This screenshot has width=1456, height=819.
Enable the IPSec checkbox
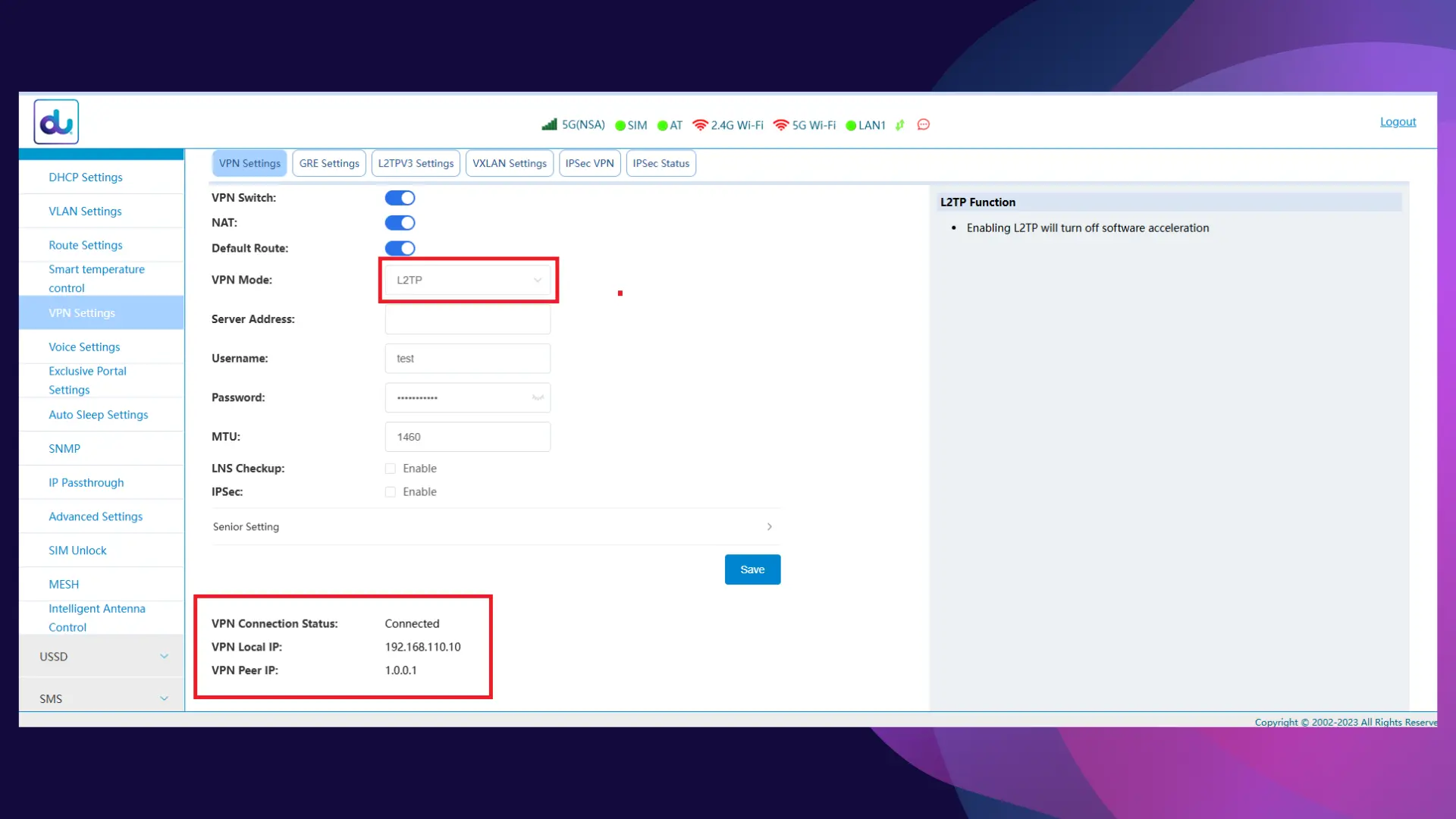(391, 492)
